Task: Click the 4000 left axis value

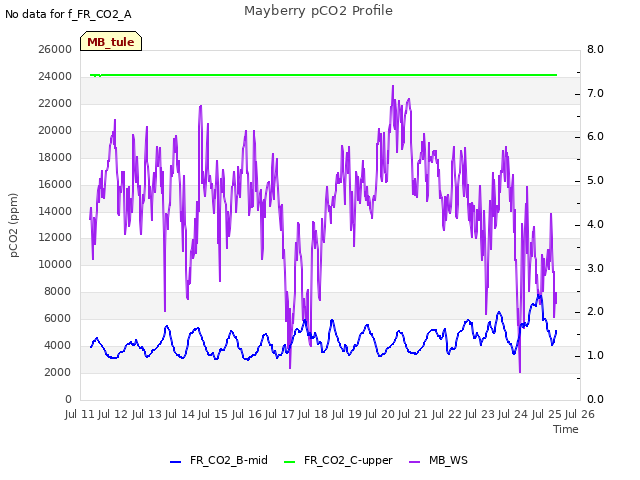Action: pyautogui.click(x=58, y=345)
